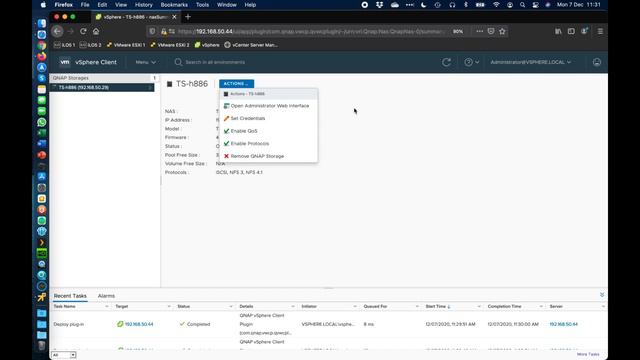Select TS-h886 (192.168.50.29) in QNAP Storages list
This screenshot has width=640, height=360.
point(102,87)
